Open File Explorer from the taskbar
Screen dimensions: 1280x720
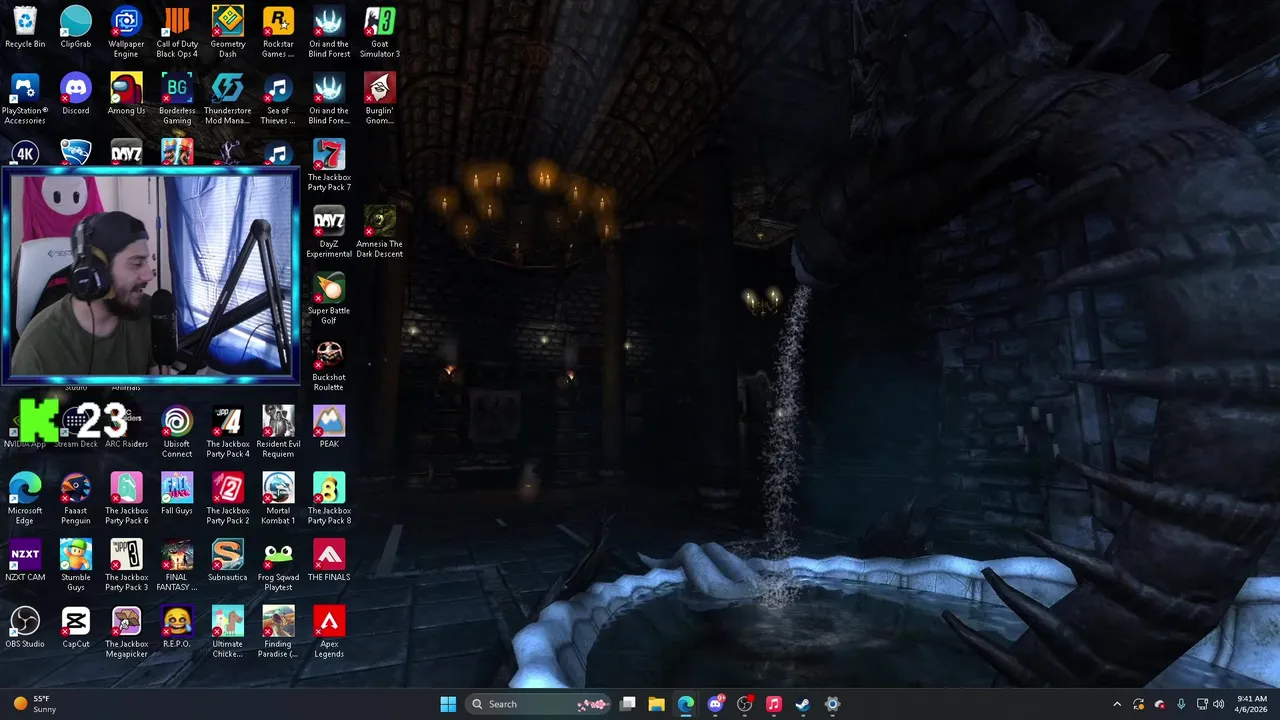[657, 704]
